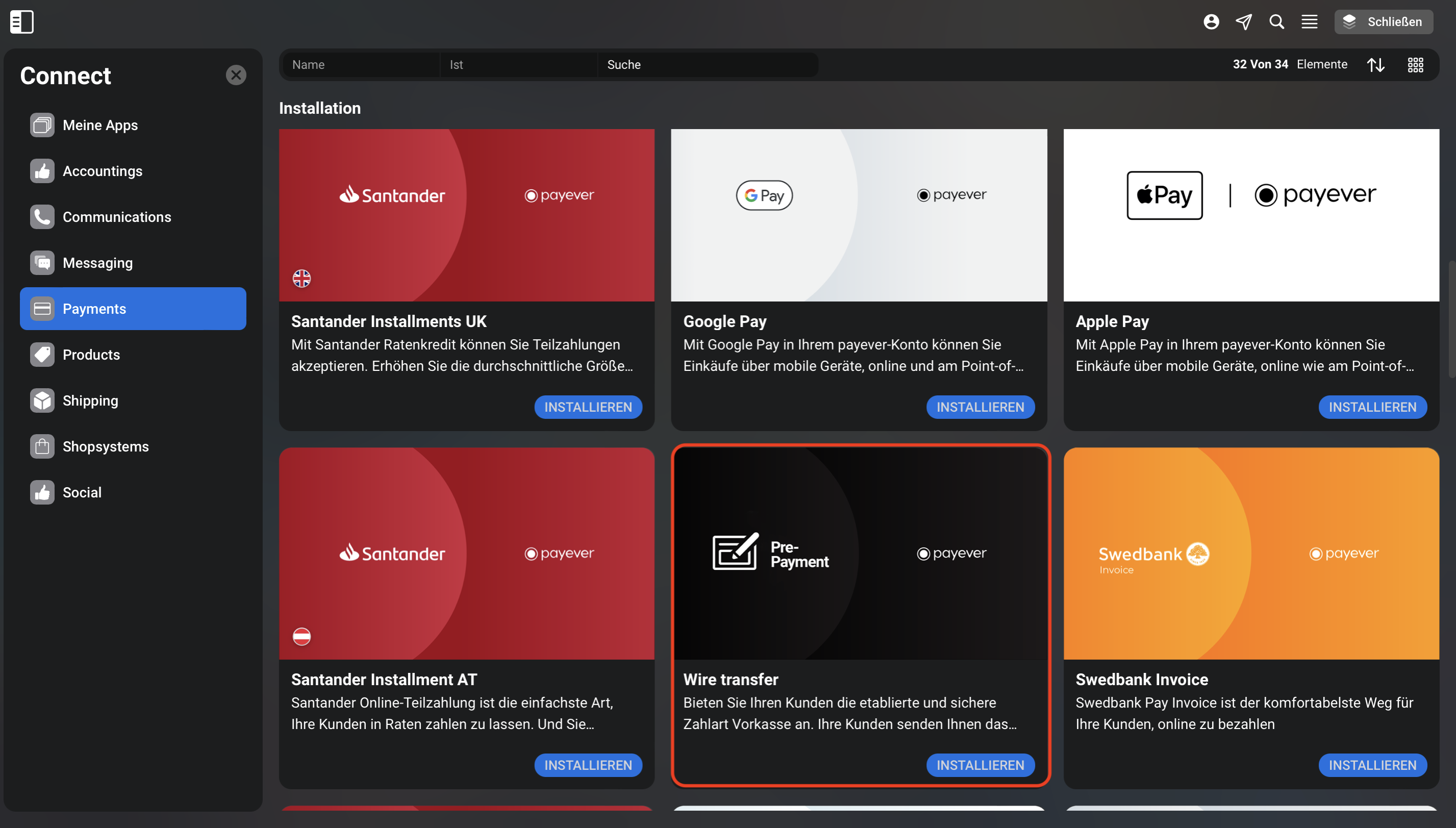Screen dimensions: 1456x828
Task: Toggle the sidebar panel icon
Action: pyautogui.click(x=21, y=21)
